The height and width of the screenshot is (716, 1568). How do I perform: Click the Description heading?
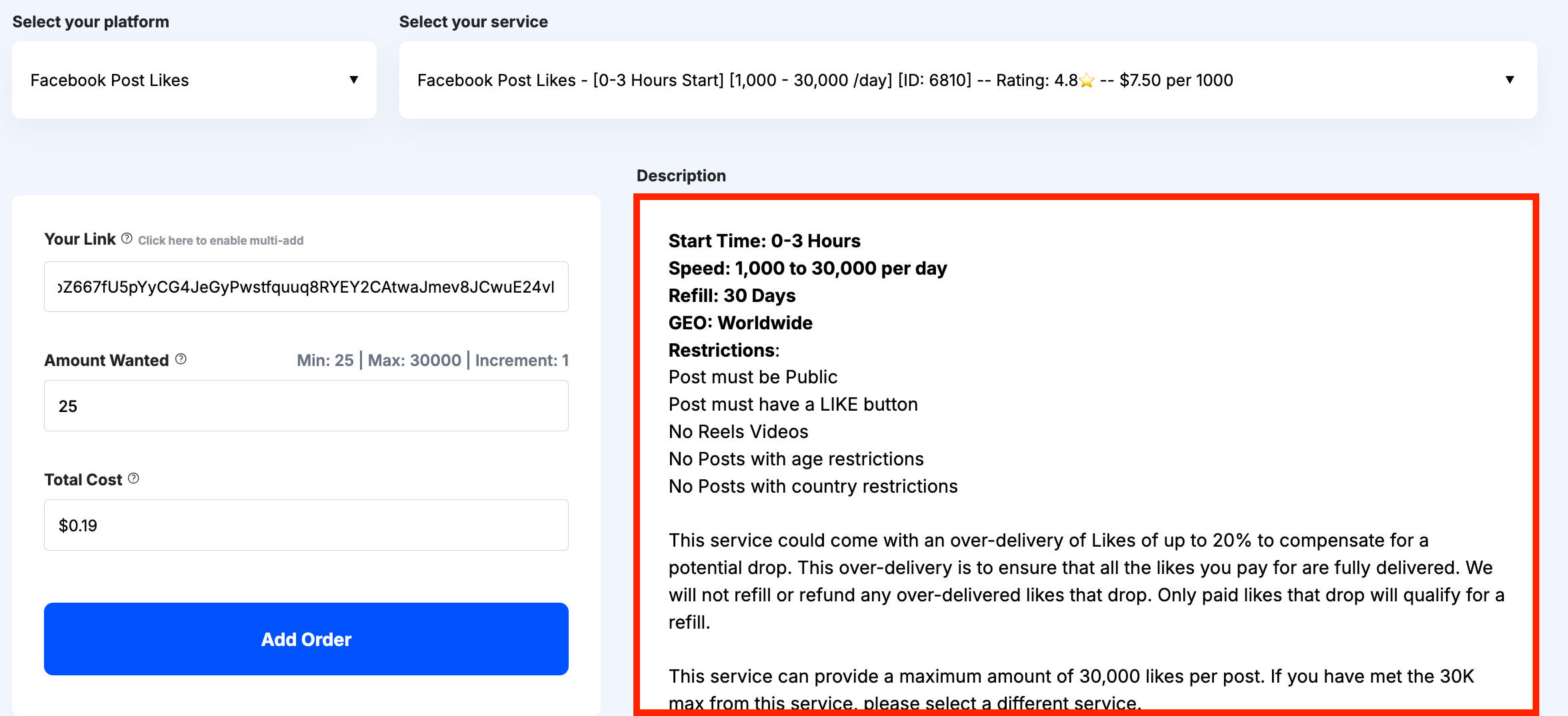tap(681, 176)
